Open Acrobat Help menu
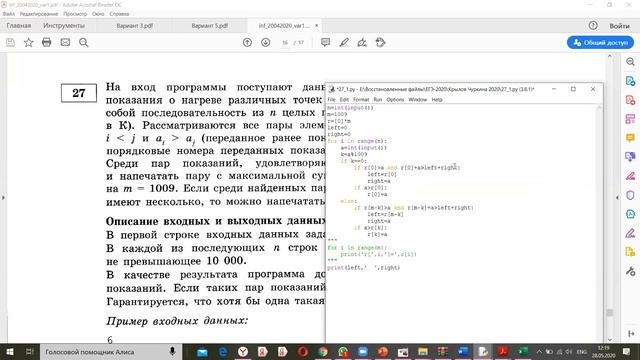Image resolution: width=640 pixels, height=360 pixels. [119, 14]
